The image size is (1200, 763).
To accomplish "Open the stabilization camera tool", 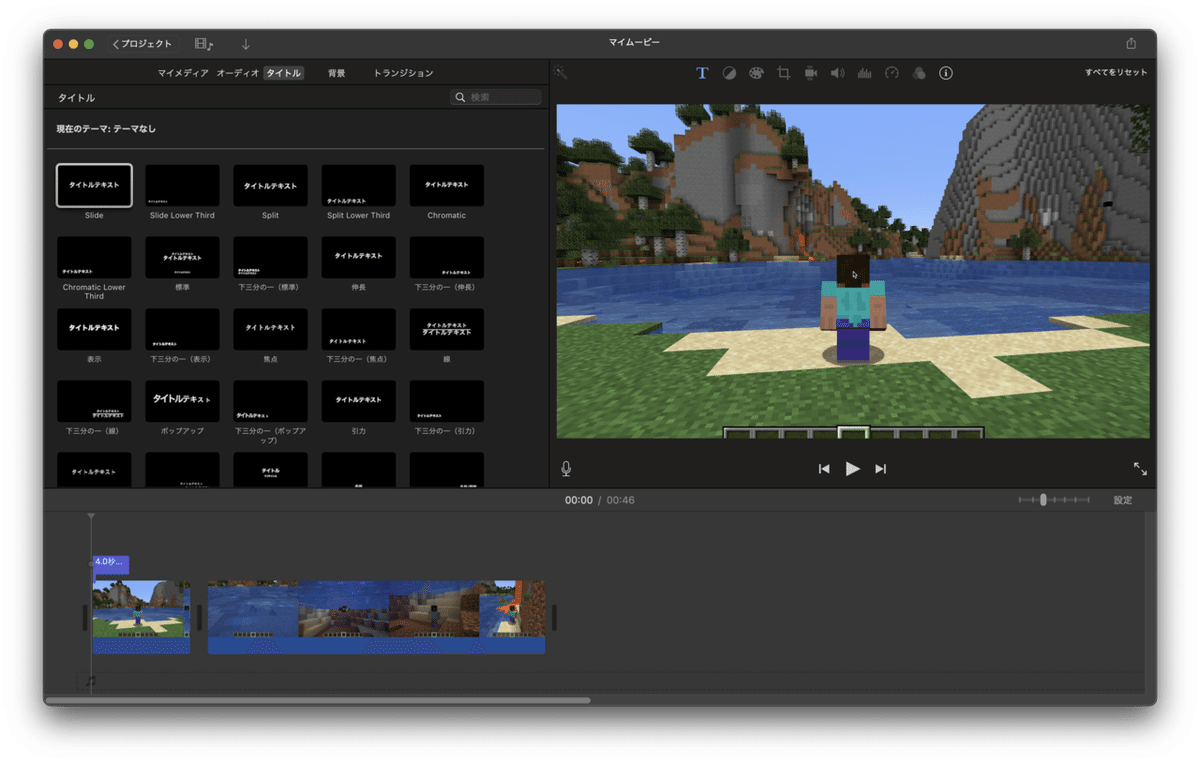I will click(811, 73).
